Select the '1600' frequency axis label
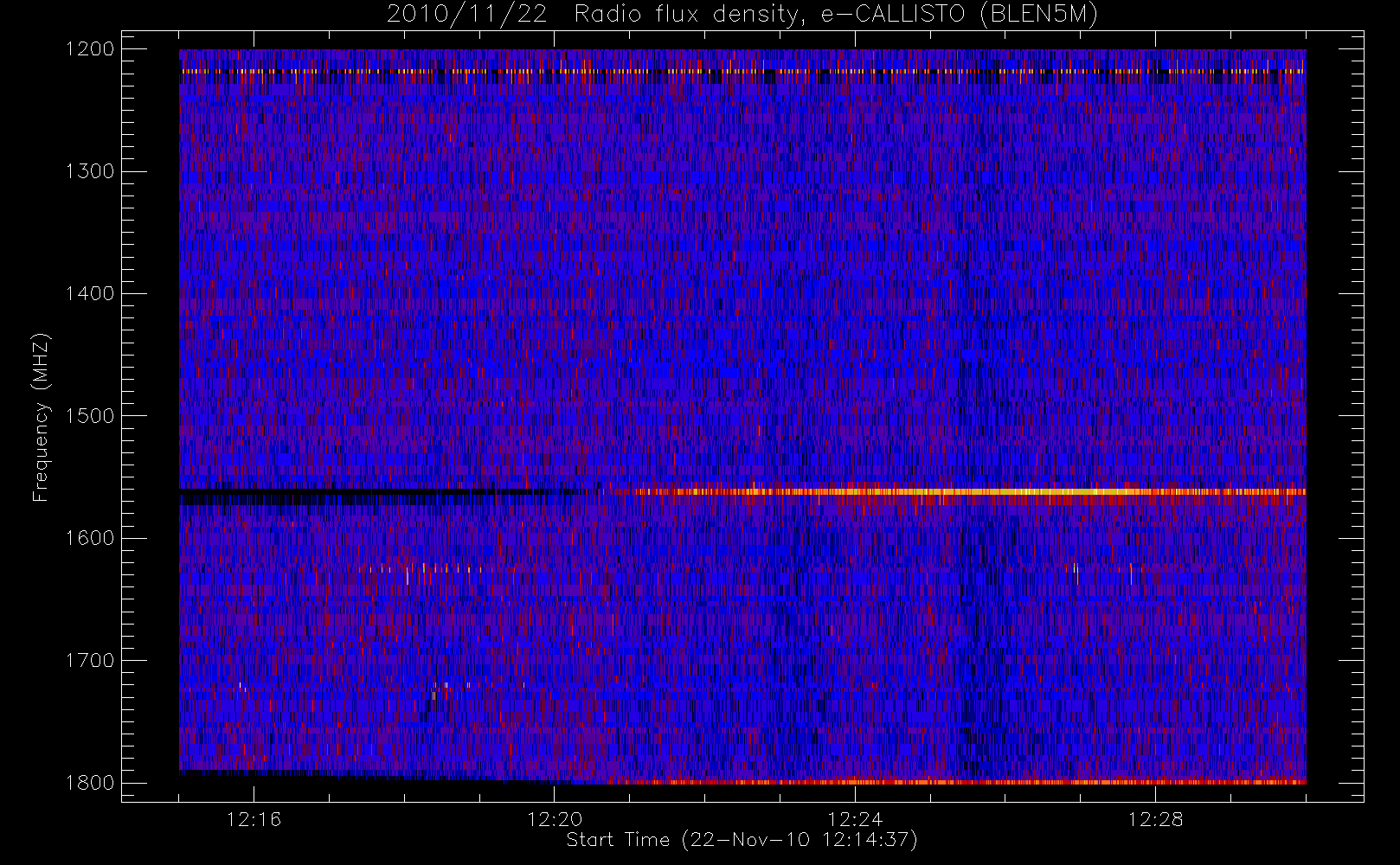This screenshot has height=865, width=1400. (x=90, y=538)
